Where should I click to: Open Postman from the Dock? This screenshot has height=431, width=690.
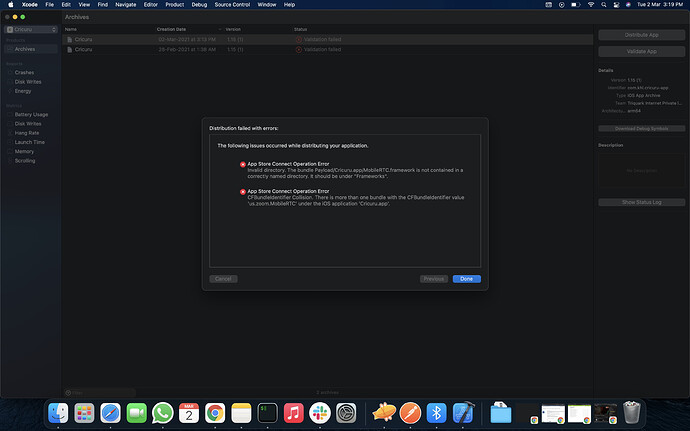coord(410,413)
